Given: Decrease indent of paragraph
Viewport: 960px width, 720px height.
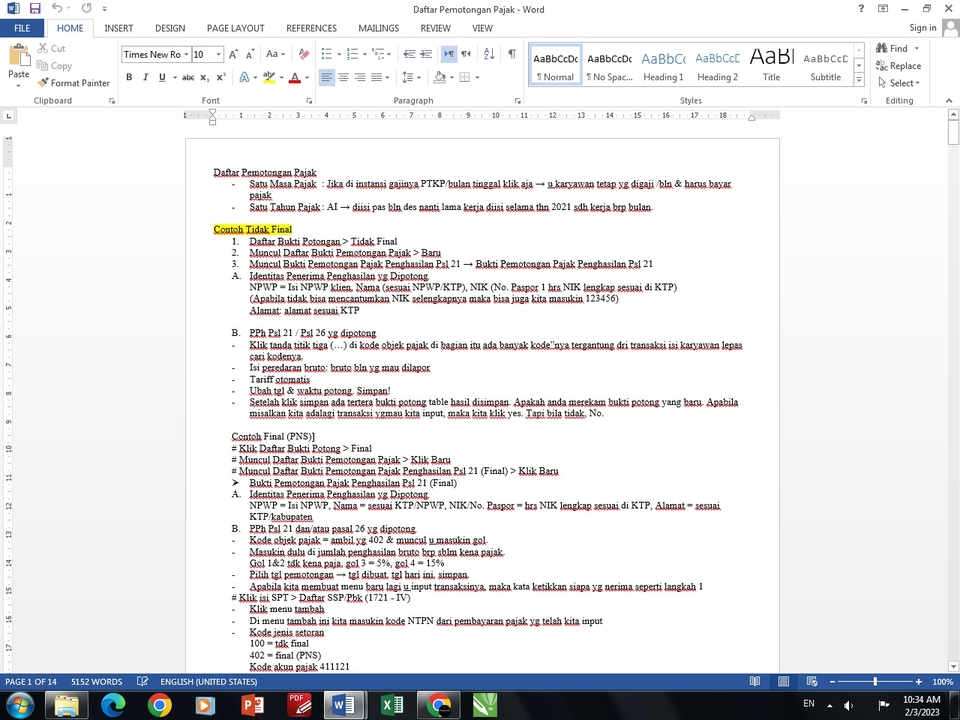Looking at the screenshot, I should click(x=410, y=54).
